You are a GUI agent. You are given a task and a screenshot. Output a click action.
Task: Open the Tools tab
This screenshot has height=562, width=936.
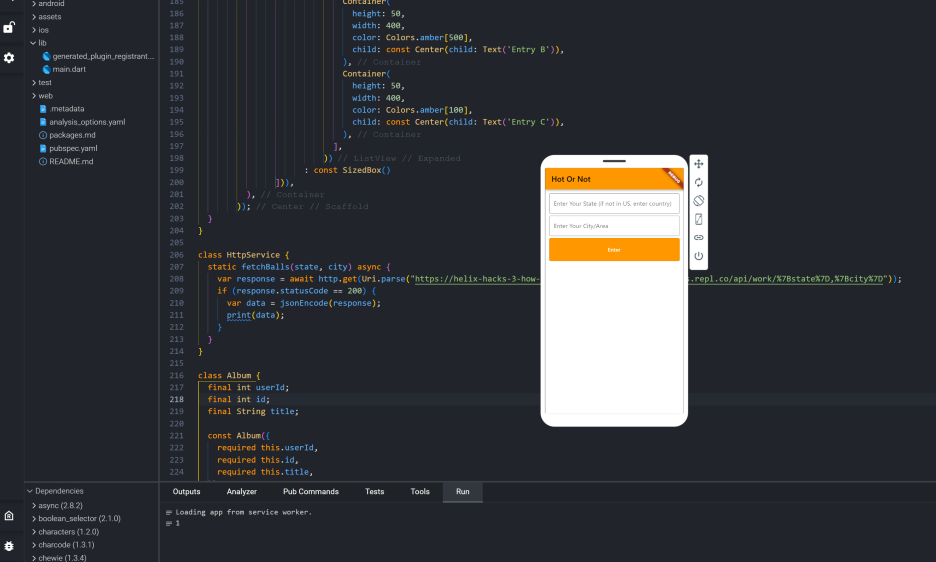(x=420, y=492)
